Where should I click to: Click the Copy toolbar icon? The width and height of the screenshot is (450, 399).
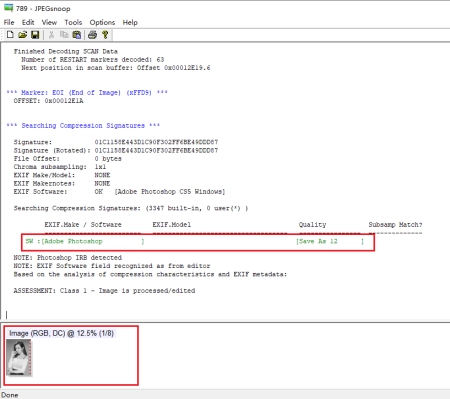64,35
